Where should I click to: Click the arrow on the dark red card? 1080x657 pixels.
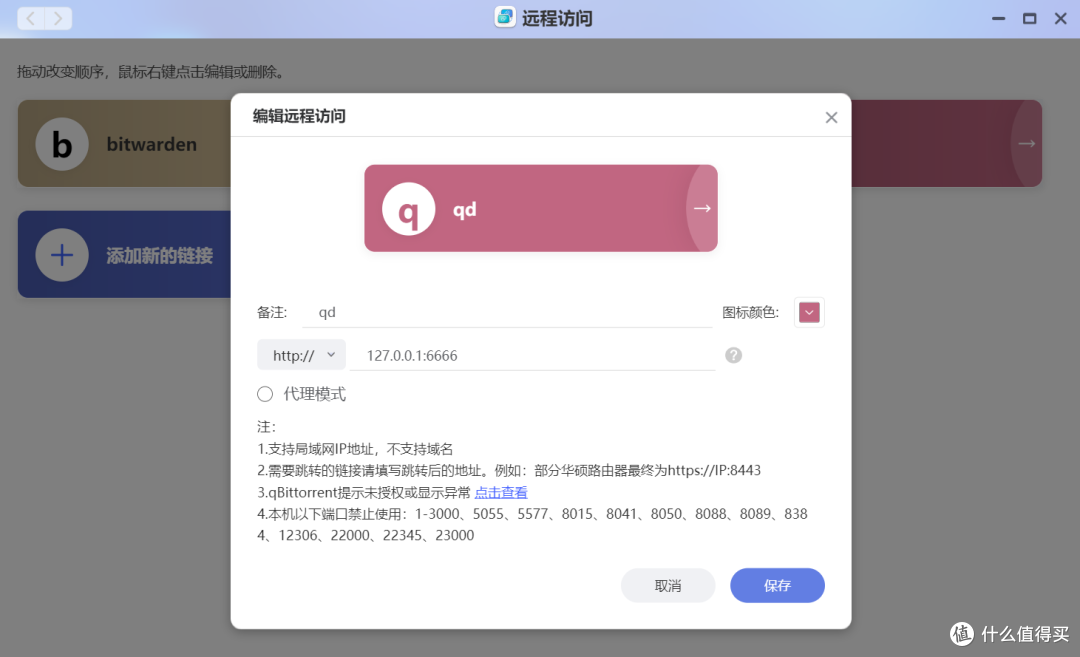point(1027,143)
